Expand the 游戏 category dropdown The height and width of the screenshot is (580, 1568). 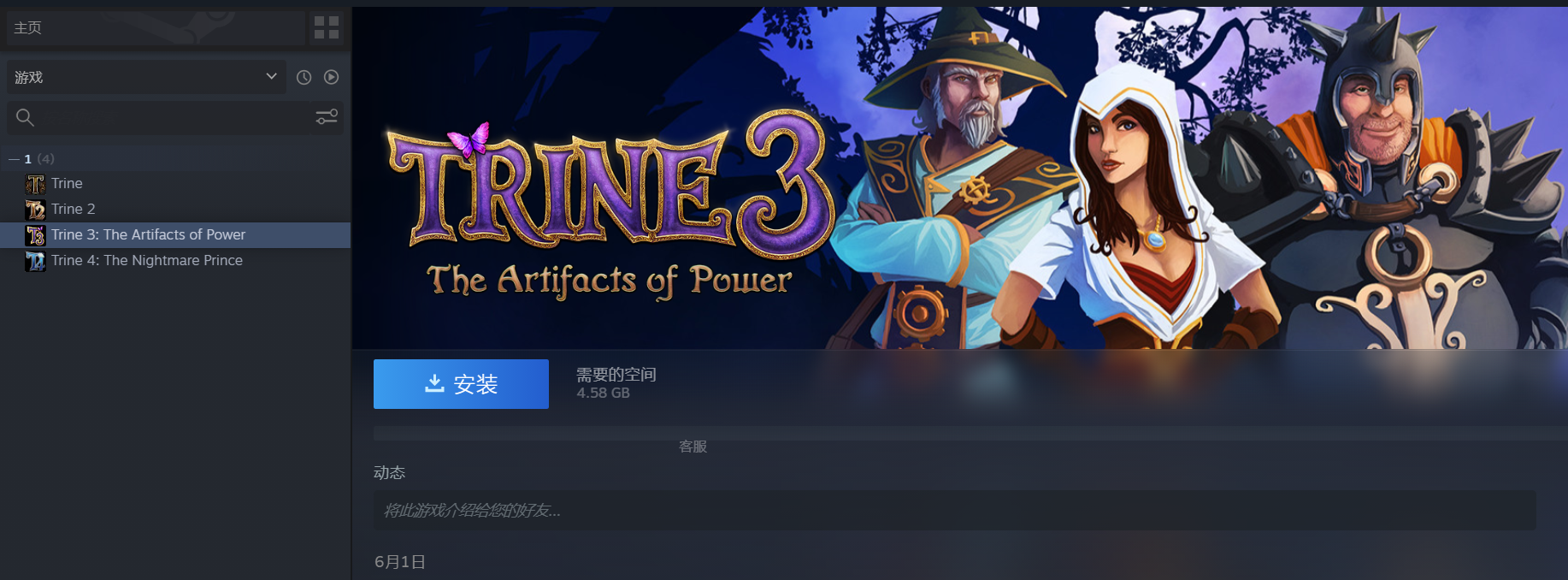pos(146,77)
